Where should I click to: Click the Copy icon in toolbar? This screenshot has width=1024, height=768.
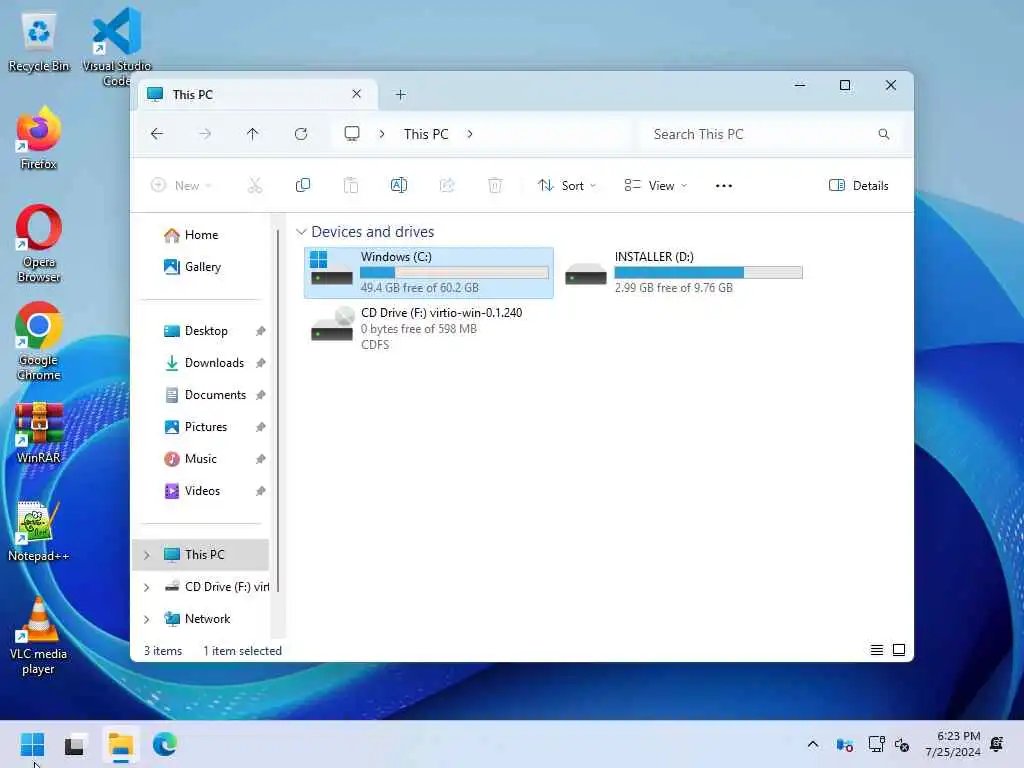click(302, 185)
